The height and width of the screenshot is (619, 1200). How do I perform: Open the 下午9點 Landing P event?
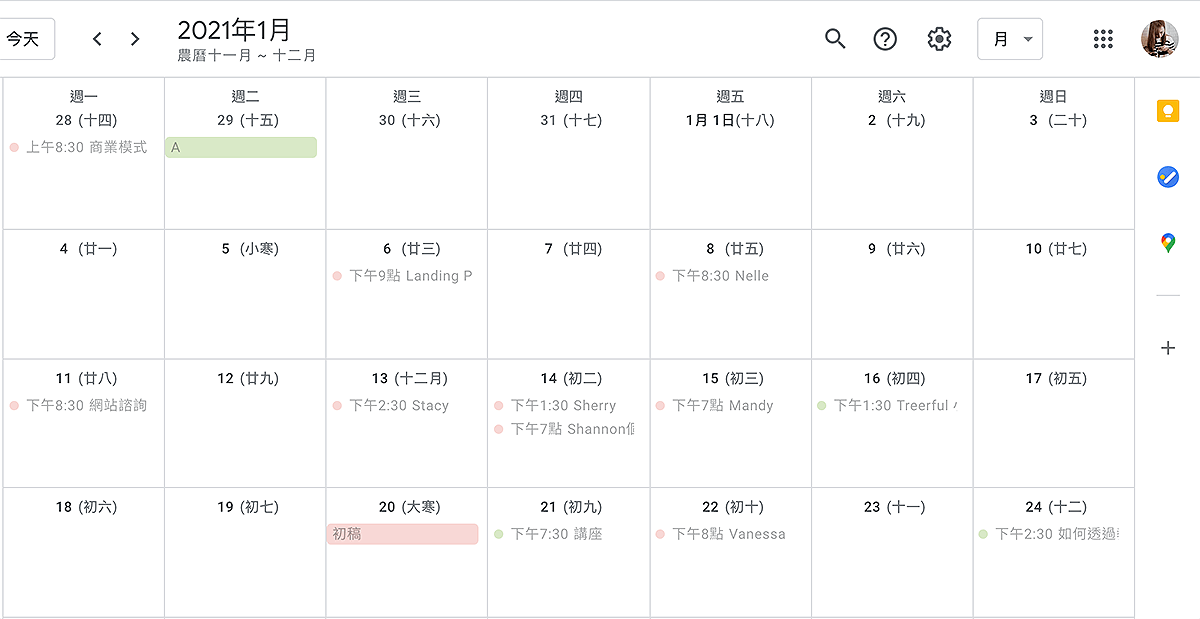[x=410, y=276]
